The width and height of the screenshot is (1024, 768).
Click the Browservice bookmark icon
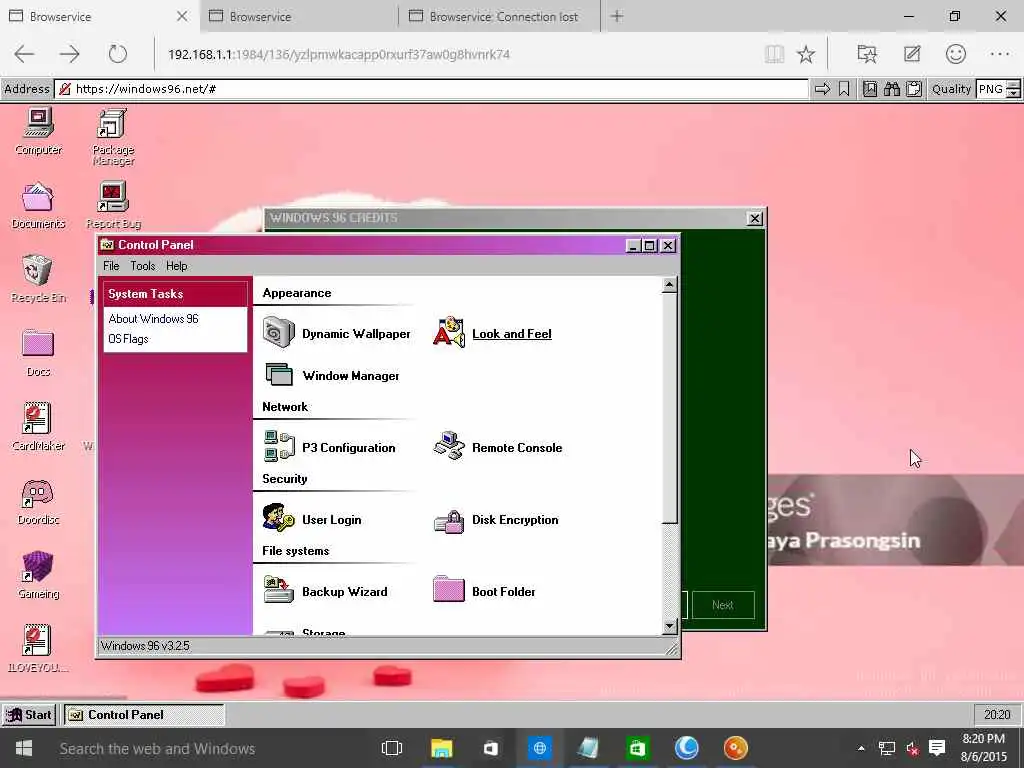844,89
